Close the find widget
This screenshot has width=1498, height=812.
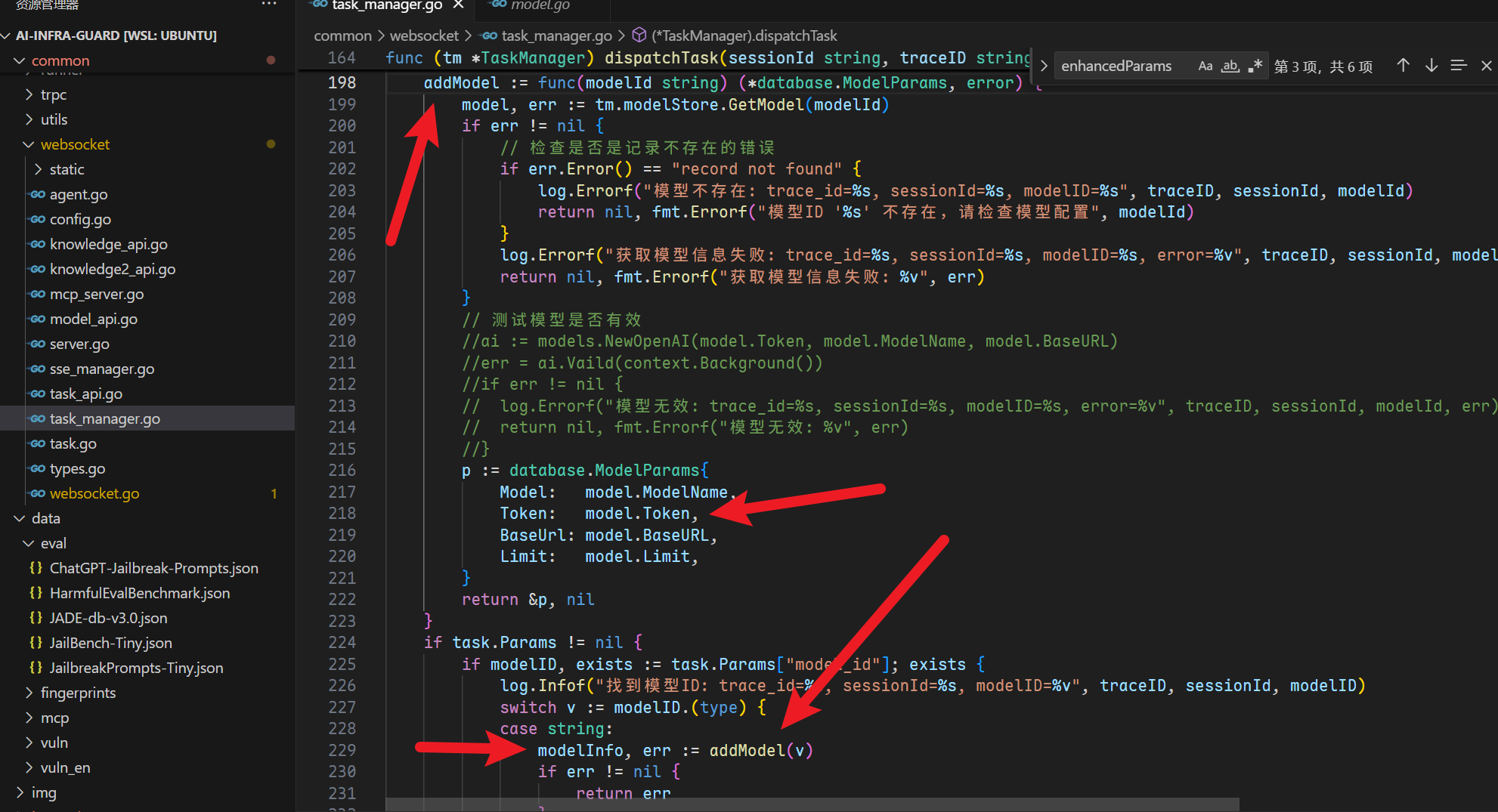(1486, 66)
